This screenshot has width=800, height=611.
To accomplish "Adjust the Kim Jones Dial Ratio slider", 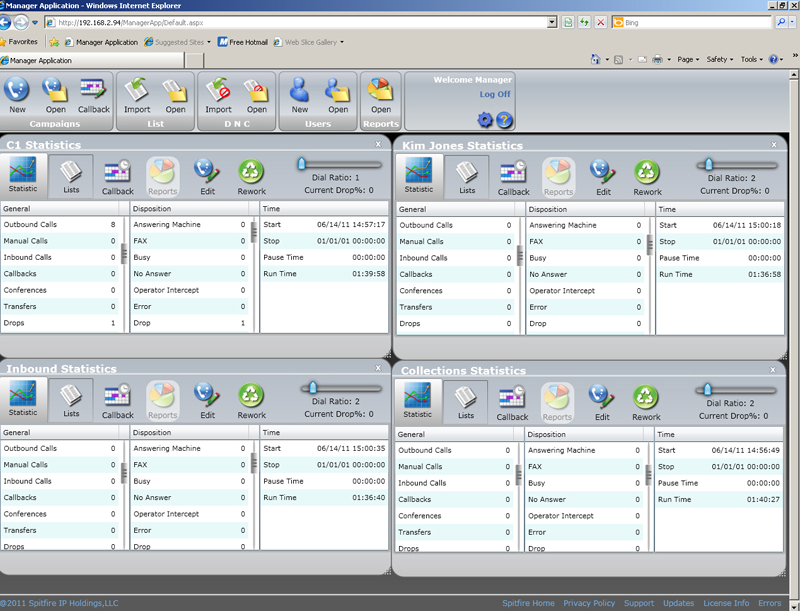I will [x=708, y=164].
